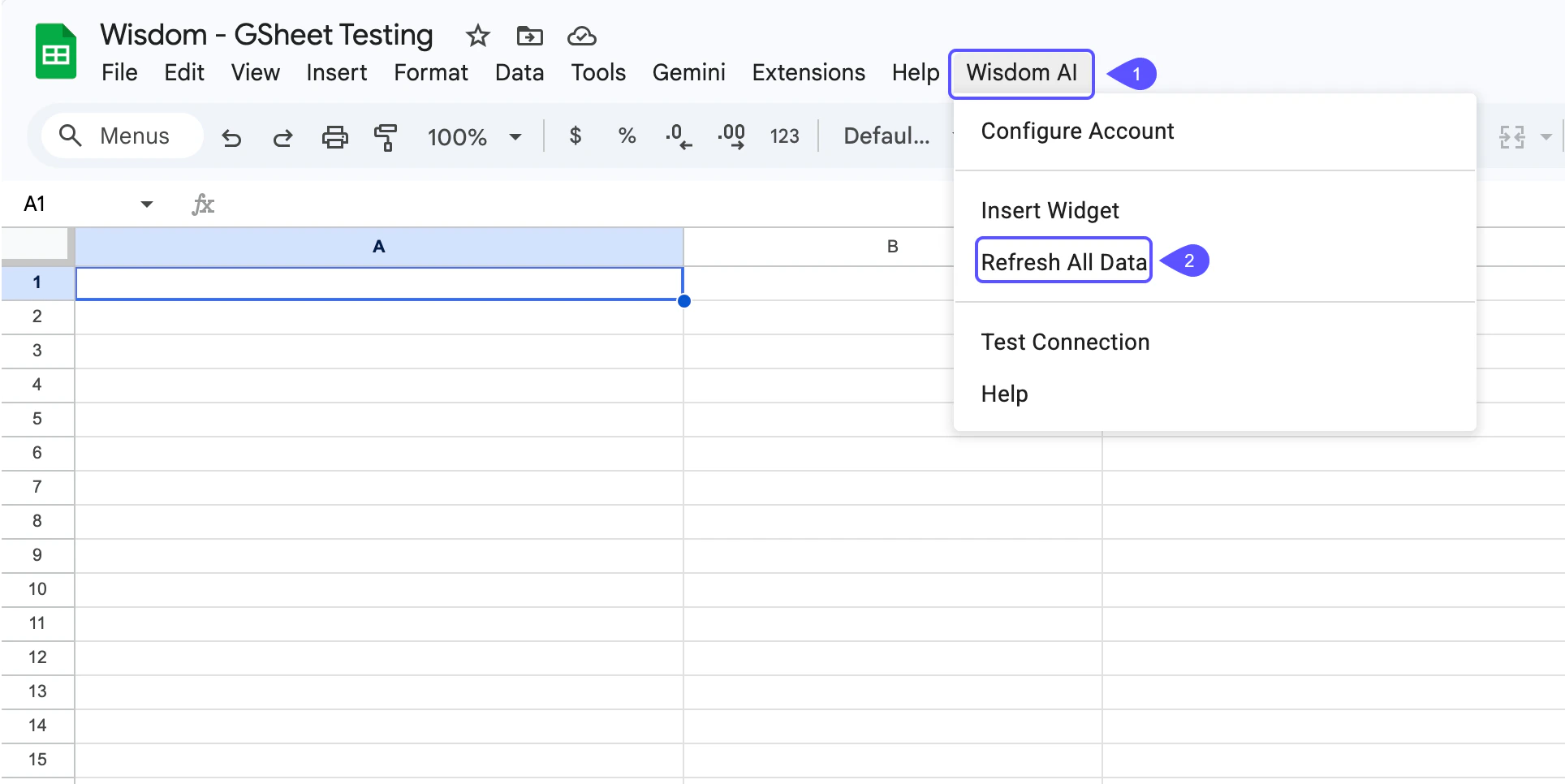Select column A header

(x=379, y=247)
